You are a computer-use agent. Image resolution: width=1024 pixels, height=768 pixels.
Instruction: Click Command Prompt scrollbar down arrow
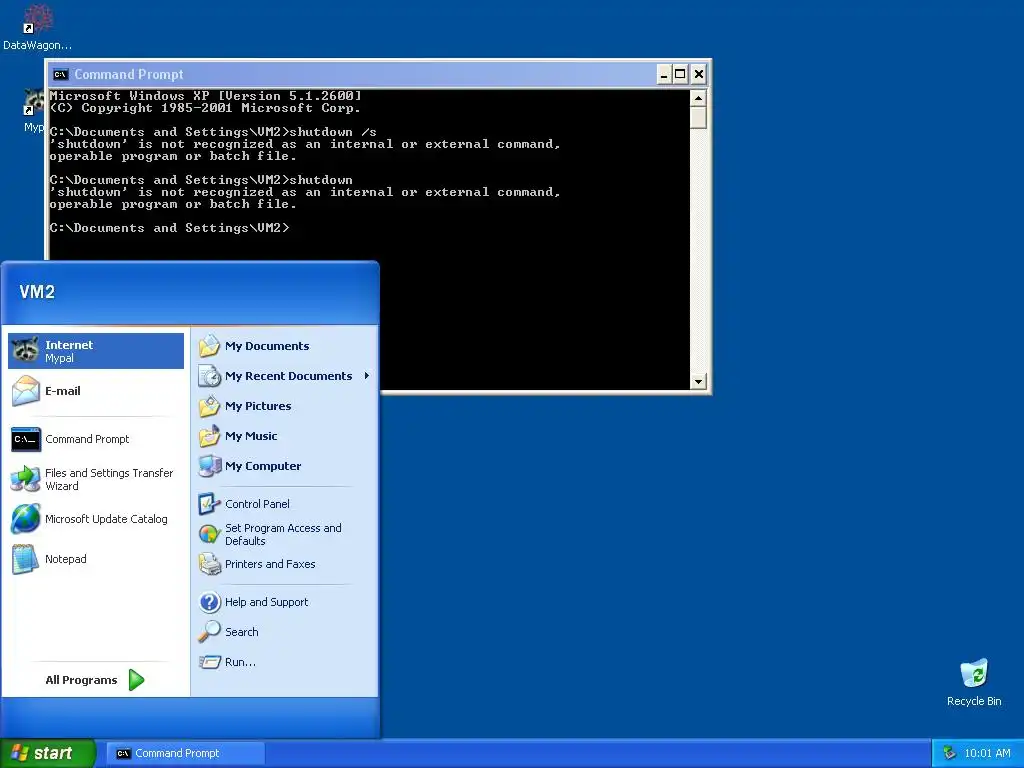point(698,381)
